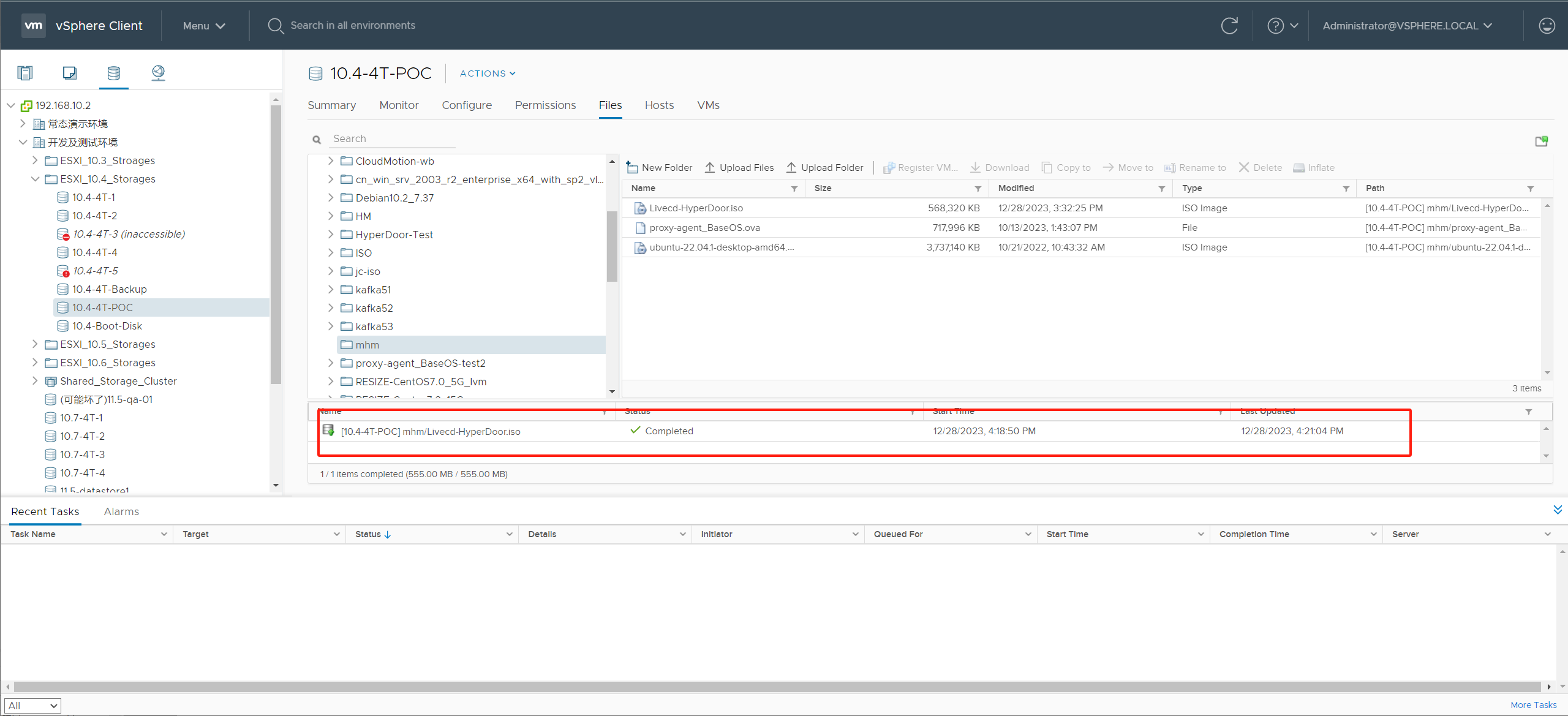Click the Upload Folder icon

pyautogui.click(x=791, y=167)
